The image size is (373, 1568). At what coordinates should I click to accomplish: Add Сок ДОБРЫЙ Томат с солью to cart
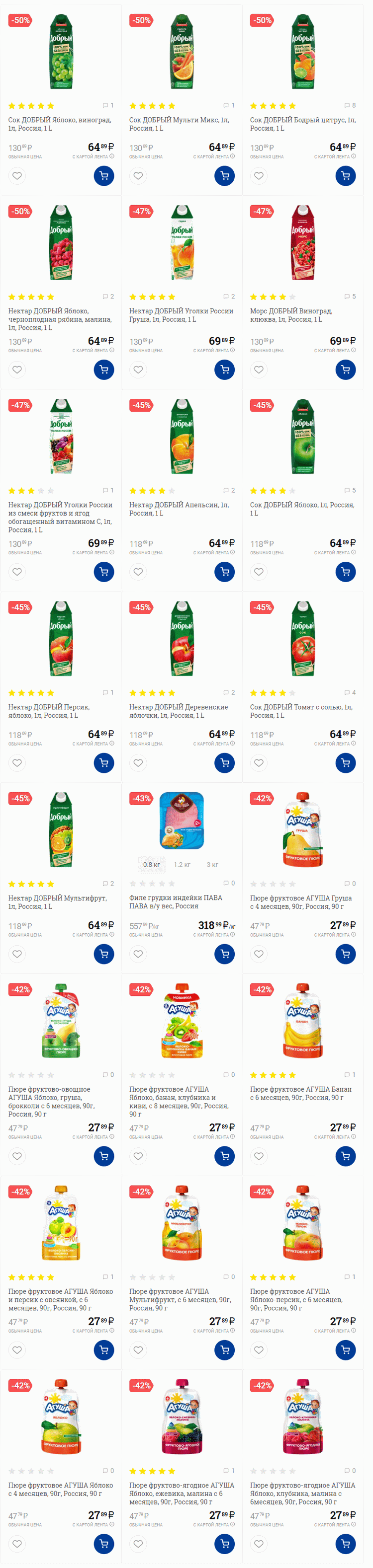coord(345,763)
